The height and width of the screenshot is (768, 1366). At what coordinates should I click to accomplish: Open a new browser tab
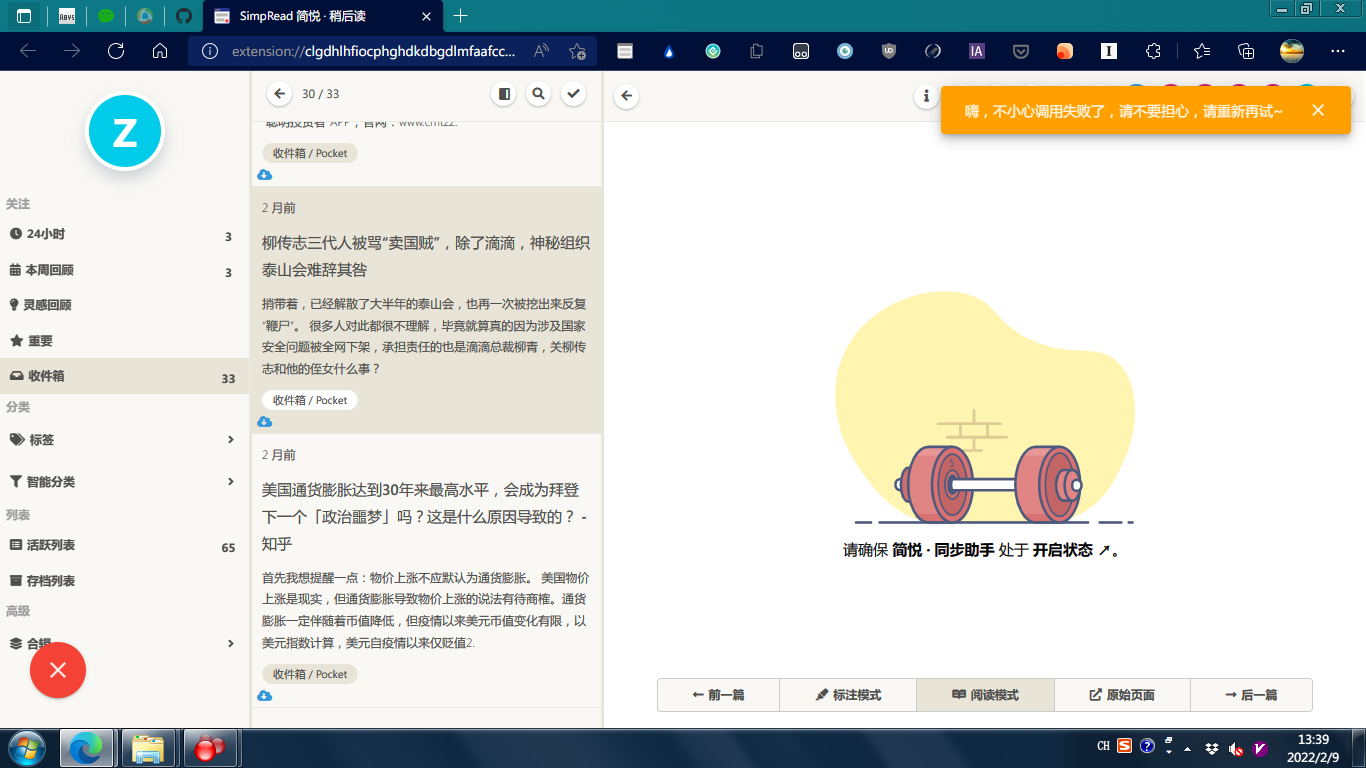(x=460, y=16)
